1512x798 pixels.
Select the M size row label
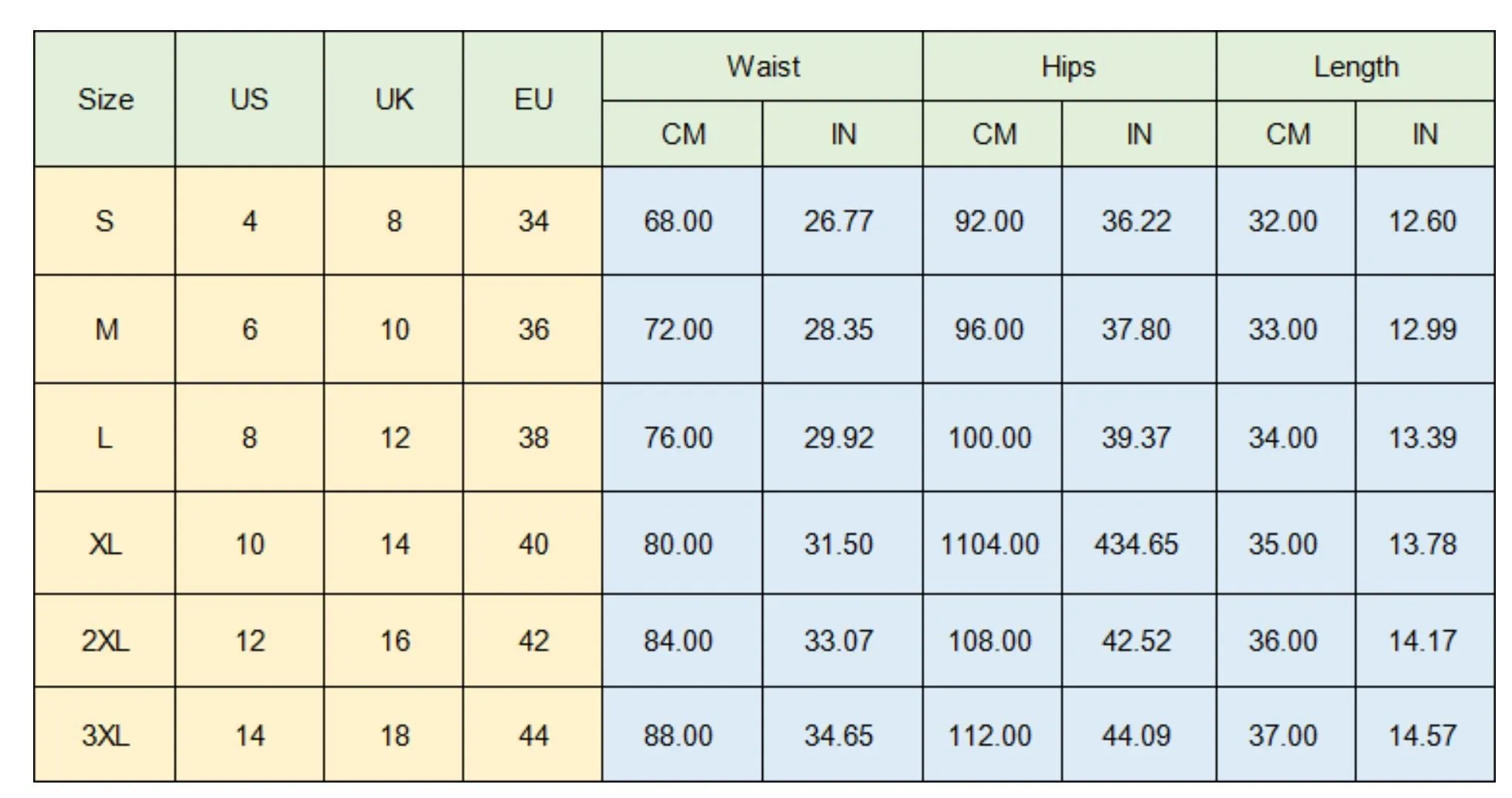105,329
